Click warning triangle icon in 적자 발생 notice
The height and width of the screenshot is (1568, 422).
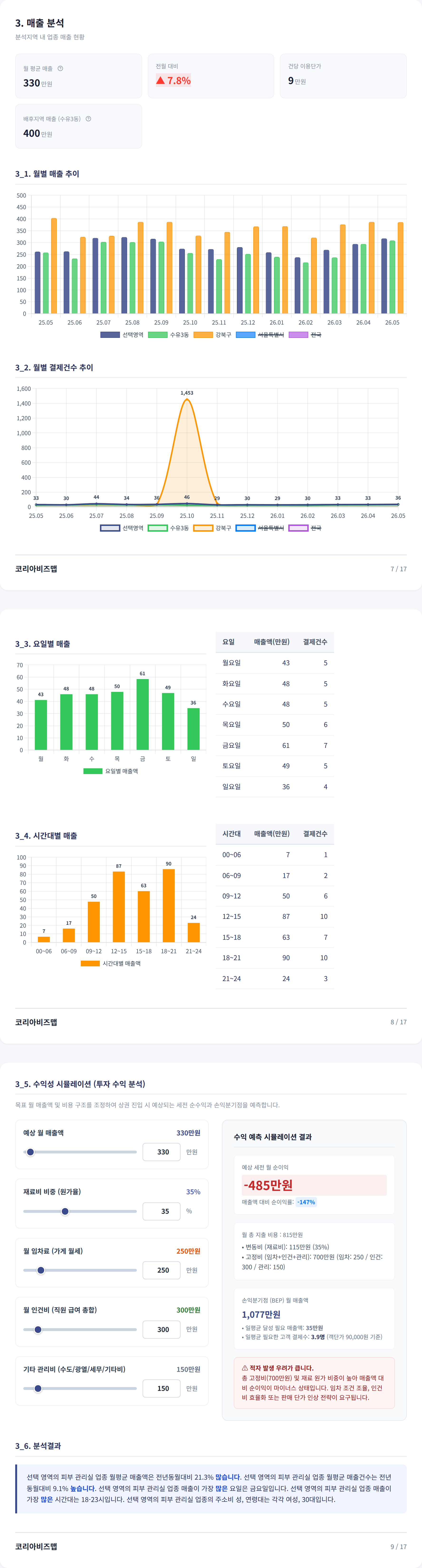[x=245, y=1368]
